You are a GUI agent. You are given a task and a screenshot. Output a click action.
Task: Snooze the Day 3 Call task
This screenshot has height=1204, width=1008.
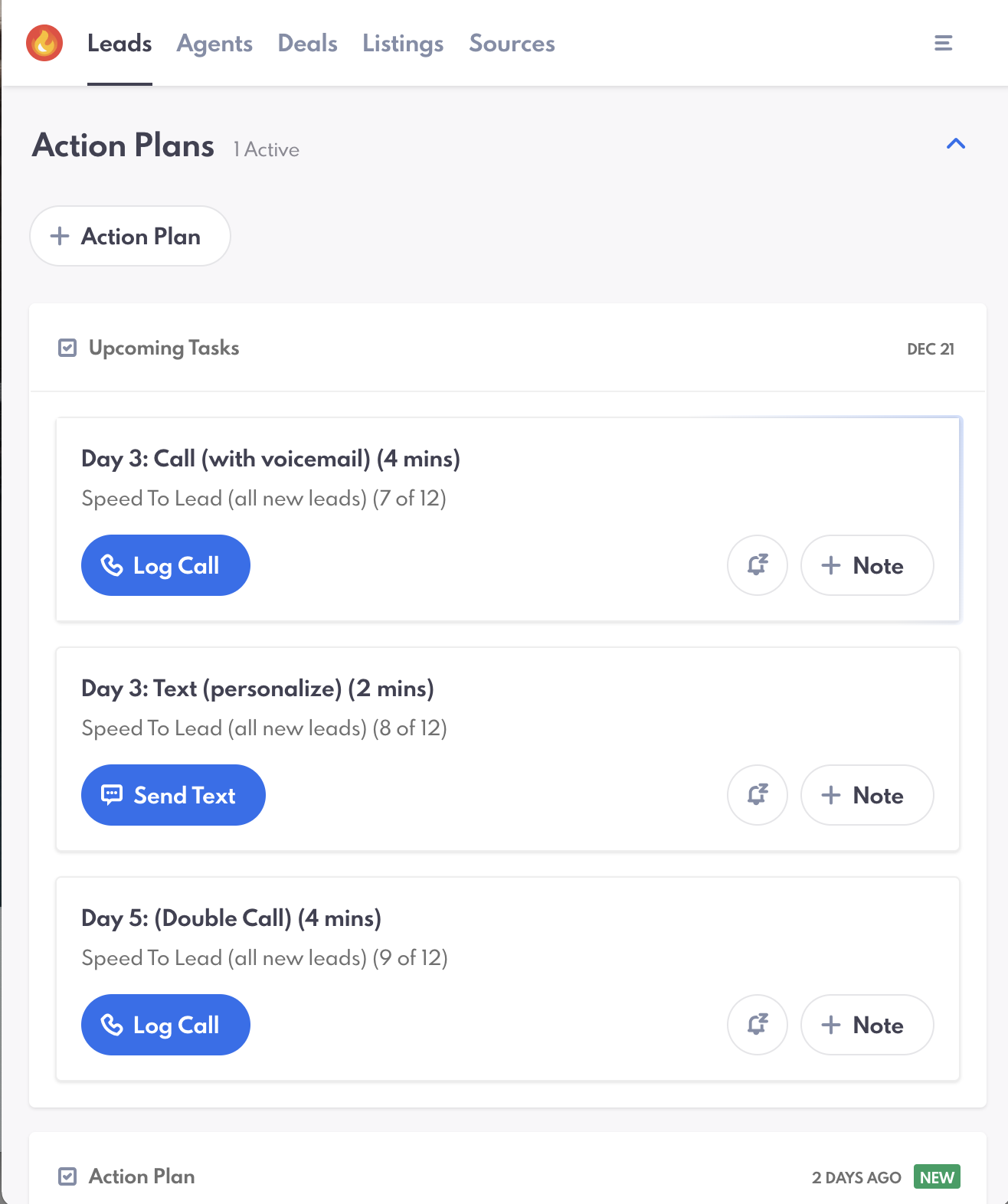click(x=757, y=565)
